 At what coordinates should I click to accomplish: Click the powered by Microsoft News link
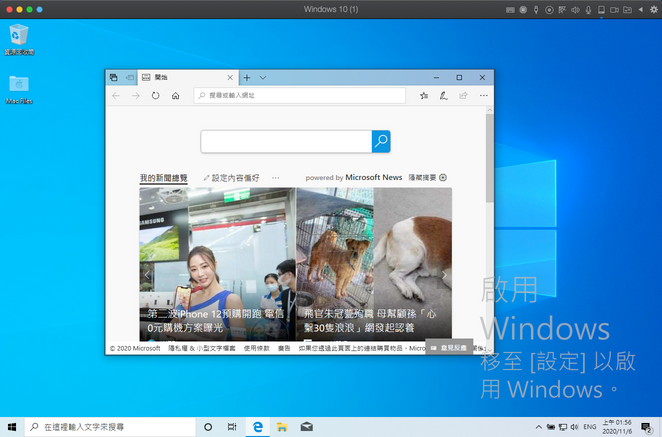[x=354, y=178]
